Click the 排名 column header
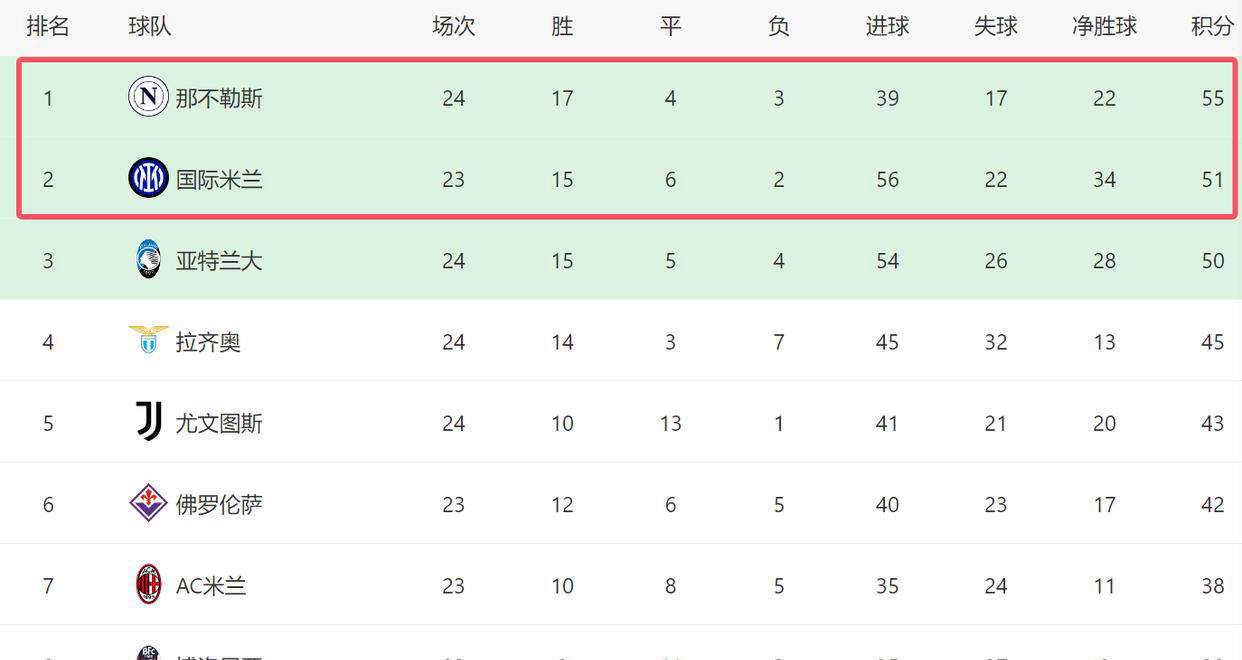The width and height of the screenshot is (1242, 660). click(x=48, y=26)
